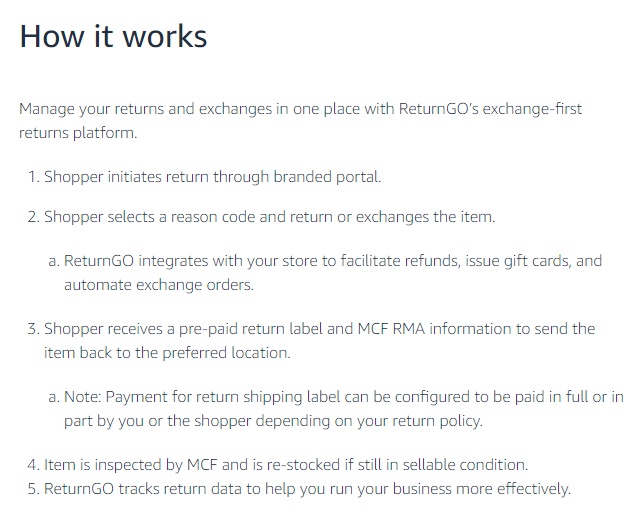The image size is (638, 519).
Task: Click the line mentioning 'your return policy'
Action: [x=273, y=421]
